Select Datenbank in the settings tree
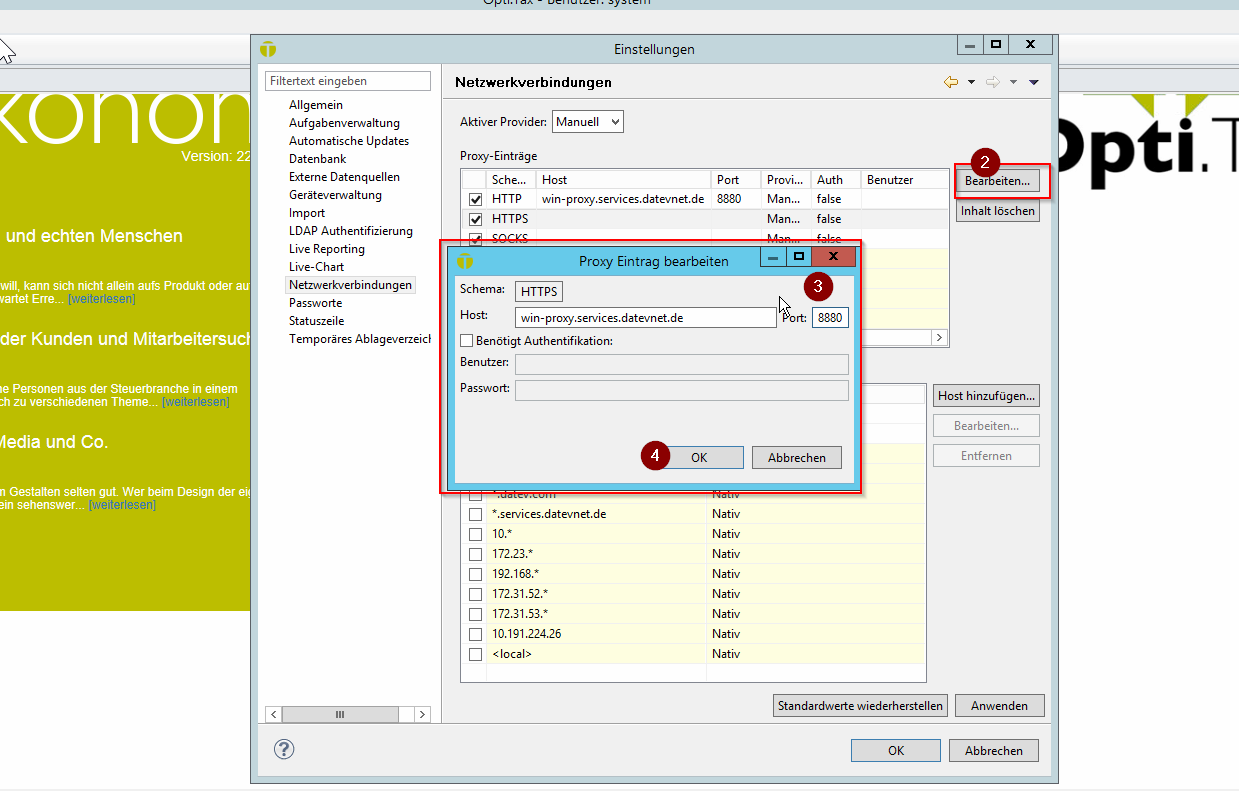The height and width of the screenshot is (791, 1239). point(317,159)
